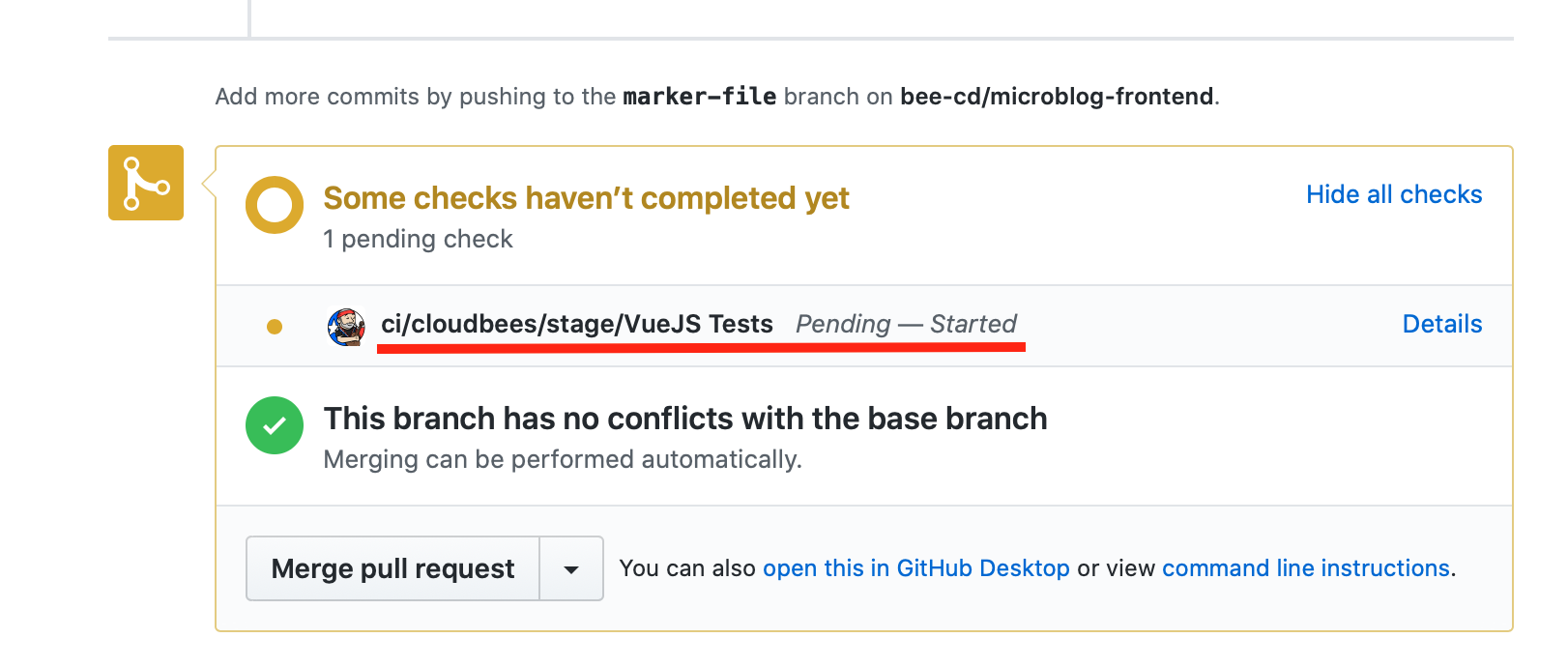Hide all checks
This screenshot has height=667, width=1568.
(x=1394, y=194)
